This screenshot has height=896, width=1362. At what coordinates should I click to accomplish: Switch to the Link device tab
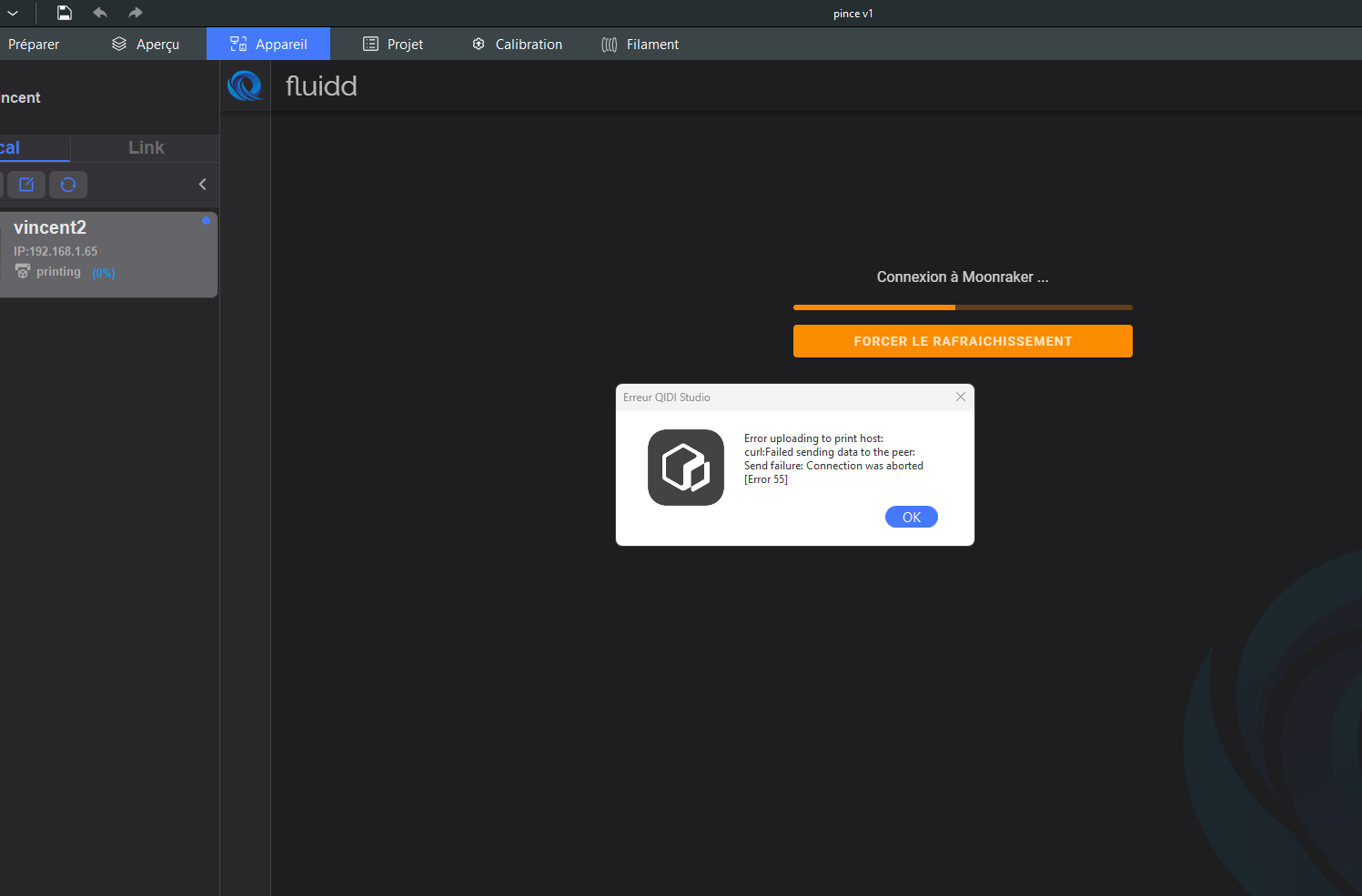click(x=146, y=147)
